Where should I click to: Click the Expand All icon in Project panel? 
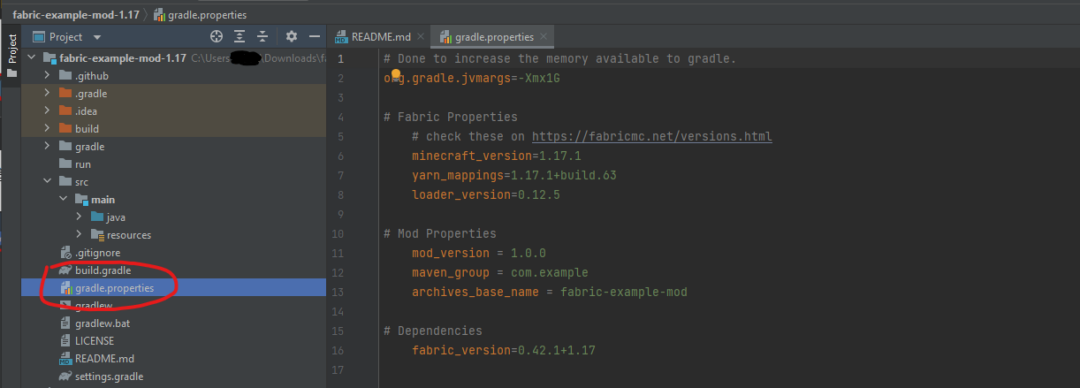(x=240, y=37)
